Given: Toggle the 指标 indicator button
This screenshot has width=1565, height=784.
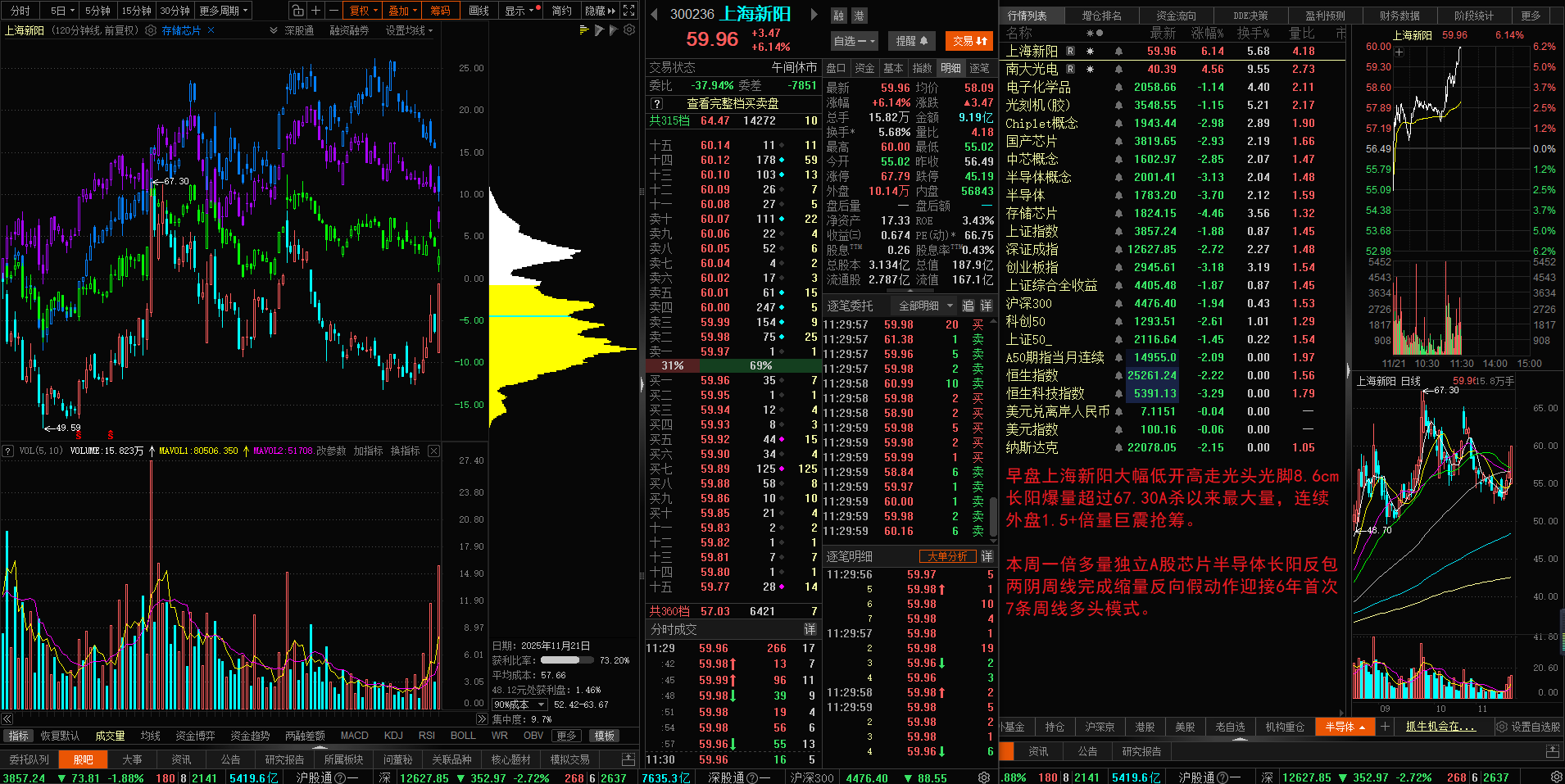Looking at the screenshot, I should tap(18, 736).
